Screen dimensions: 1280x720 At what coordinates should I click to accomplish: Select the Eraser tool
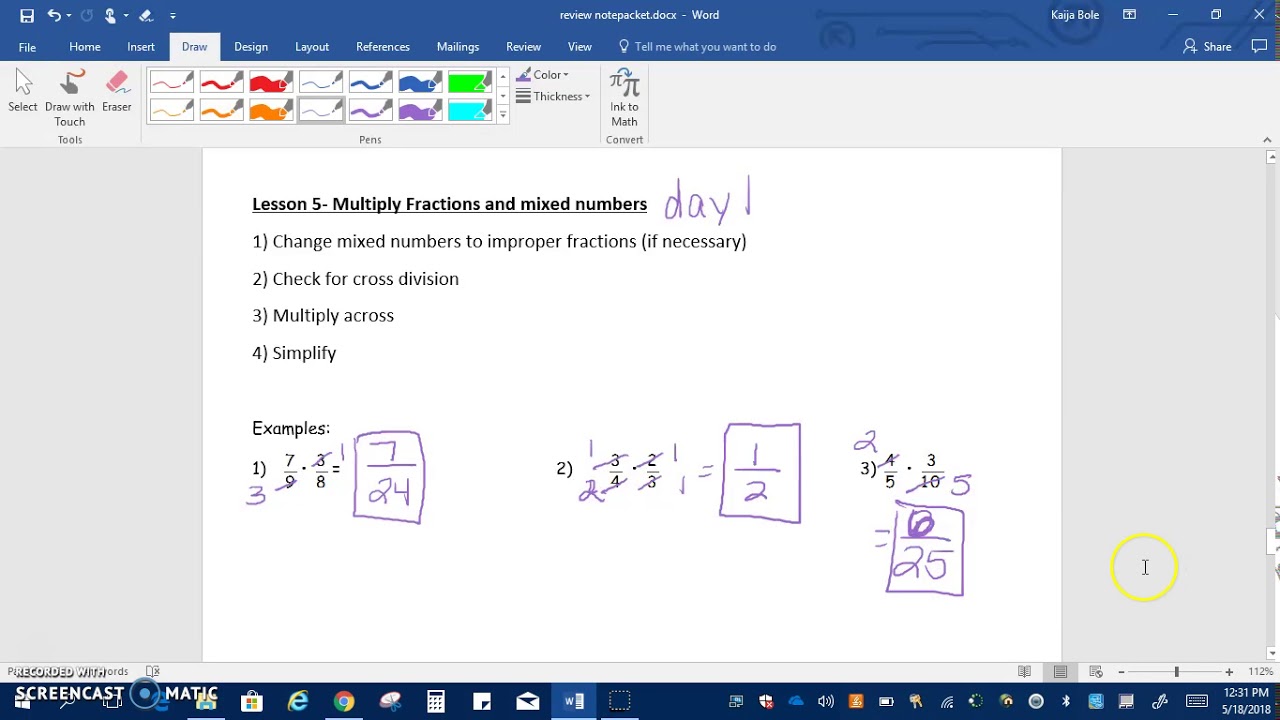tap(116, 92)
